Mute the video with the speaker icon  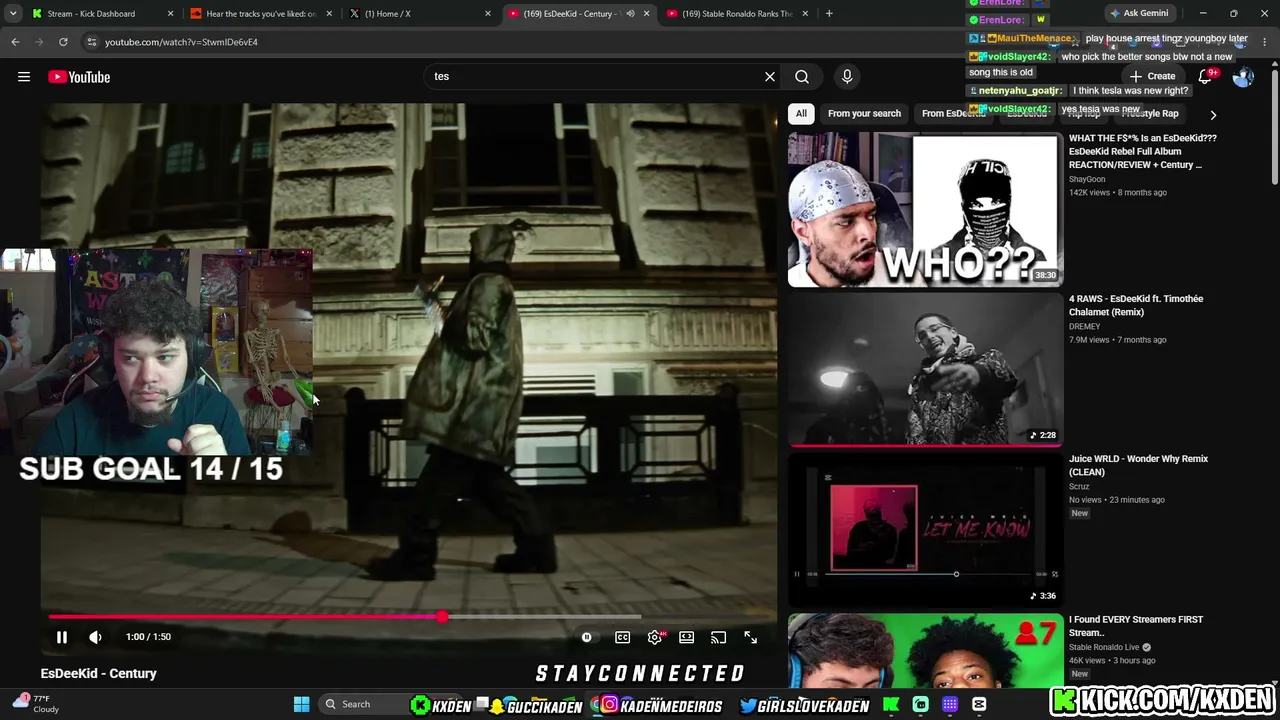pyautogui.click(x=95, y=637)
